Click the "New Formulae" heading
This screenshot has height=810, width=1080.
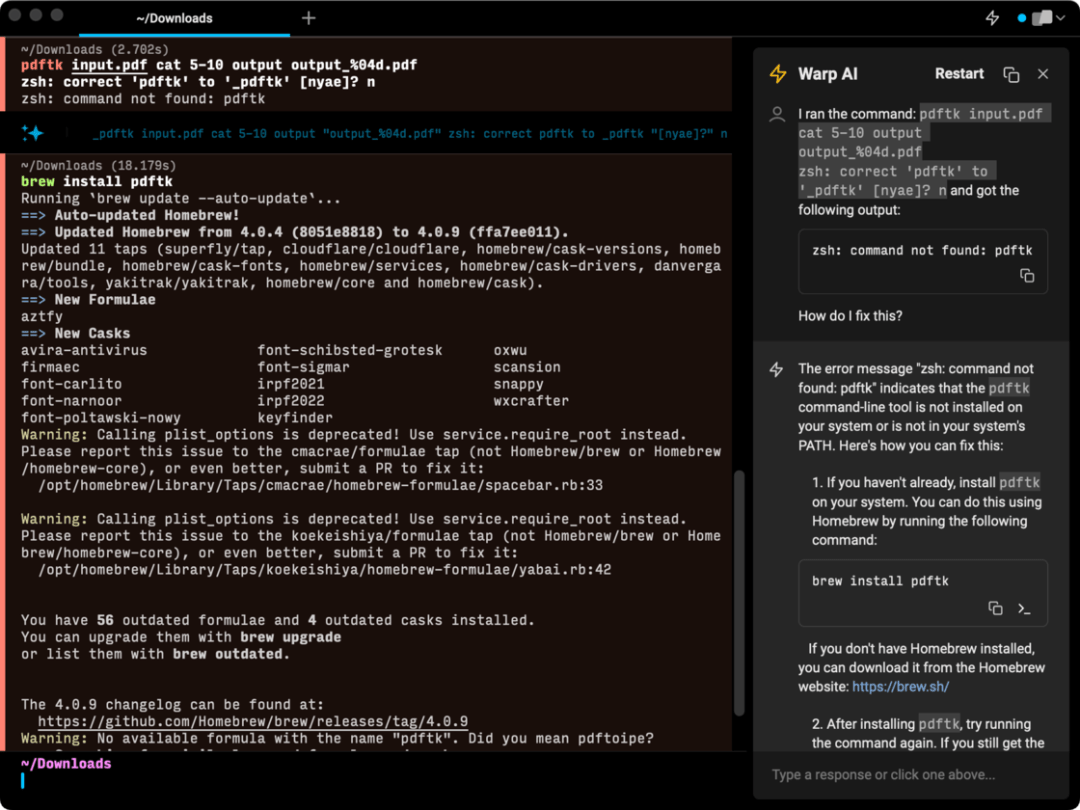(105, 300)
